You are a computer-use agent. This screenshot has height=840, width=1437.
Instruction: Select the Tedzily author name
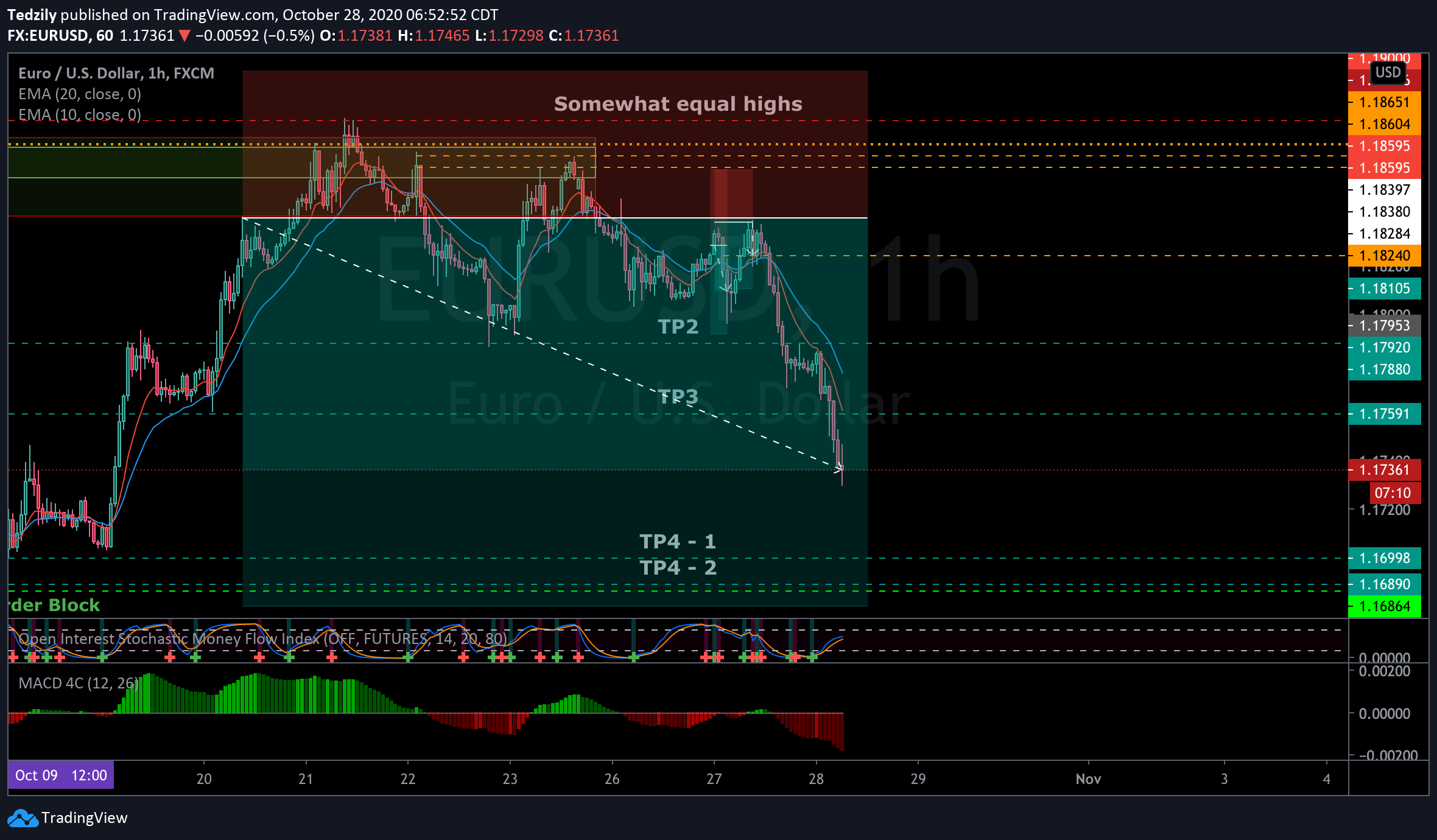32,15
